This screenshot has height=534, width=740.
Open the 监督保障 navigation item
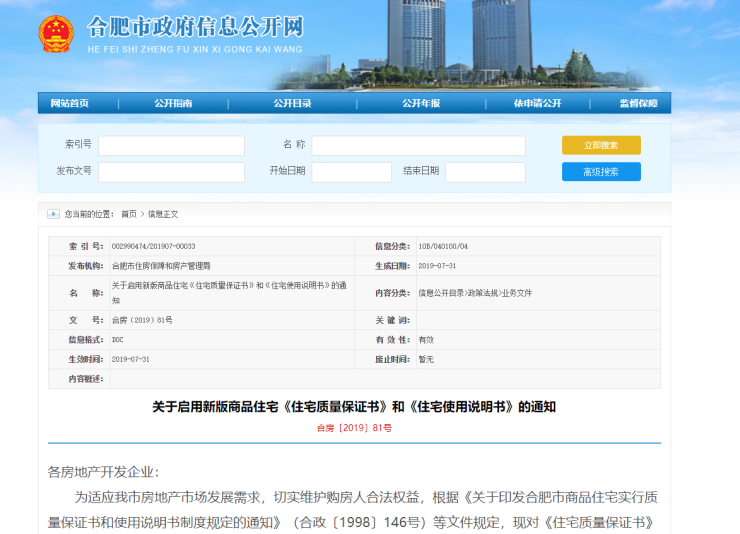click(637, 103)
